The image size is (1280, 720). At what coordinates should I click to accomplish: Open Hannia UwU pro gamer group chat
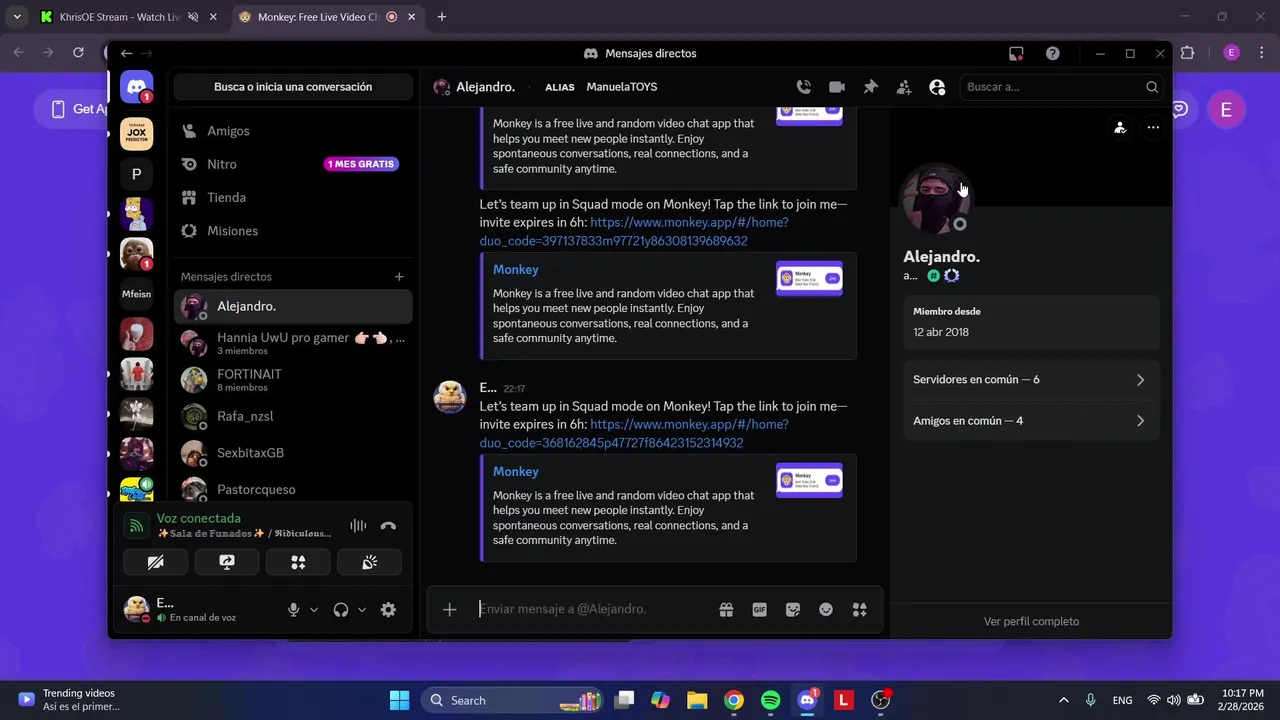[x=293, y=343]
